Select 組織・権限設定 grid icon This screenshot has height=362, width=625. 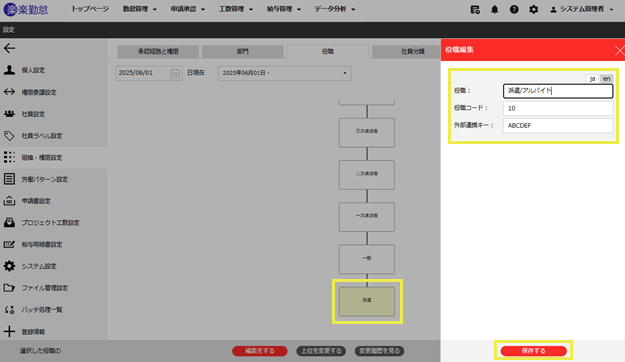(9, 157)
